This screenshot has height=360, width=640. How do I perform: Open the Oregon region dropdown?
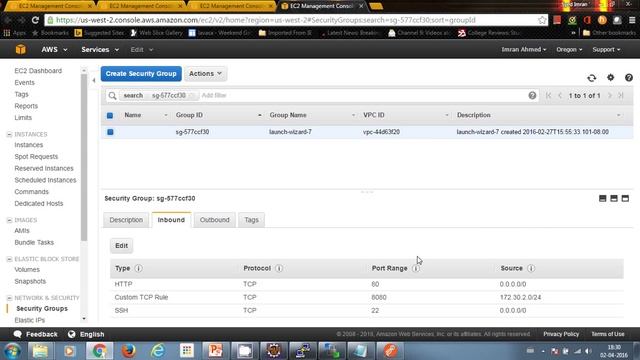point(569,49)
